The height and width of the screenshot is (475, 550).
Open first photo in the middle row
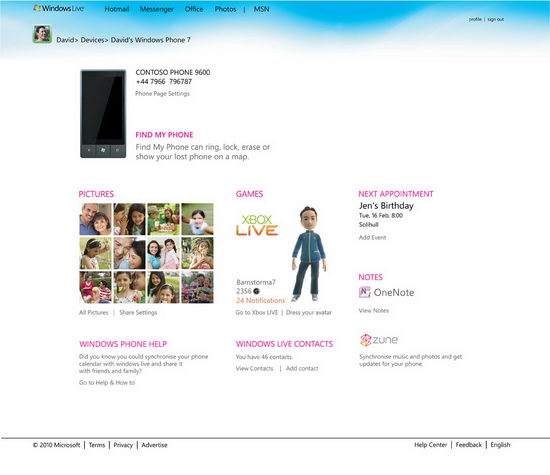click(95, 253)
